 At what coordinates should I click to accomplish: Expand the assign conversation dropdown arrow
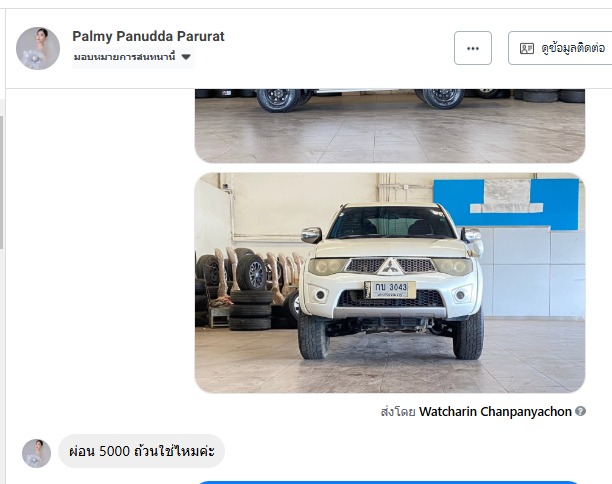click(186, 57)
